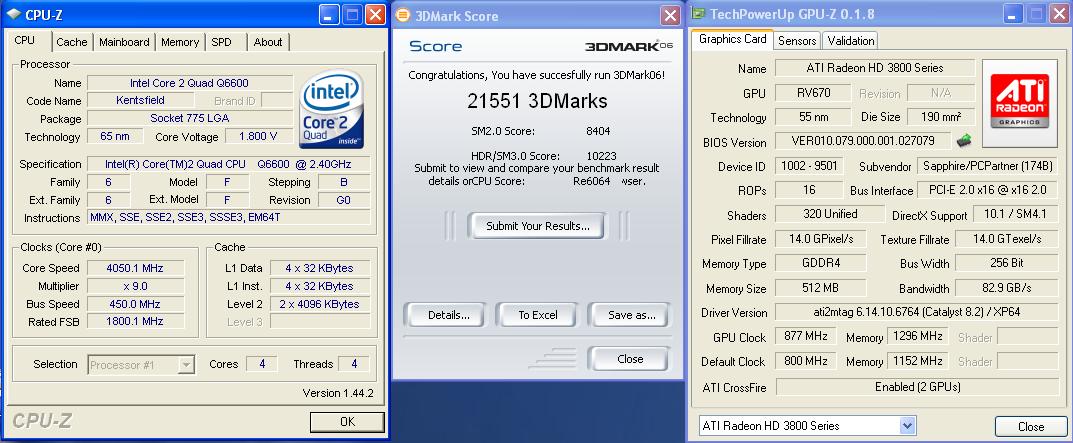Viewport: 1073px width, 443px height.
Task: Click the Socket 775 LGA package field
Action: 190,118
